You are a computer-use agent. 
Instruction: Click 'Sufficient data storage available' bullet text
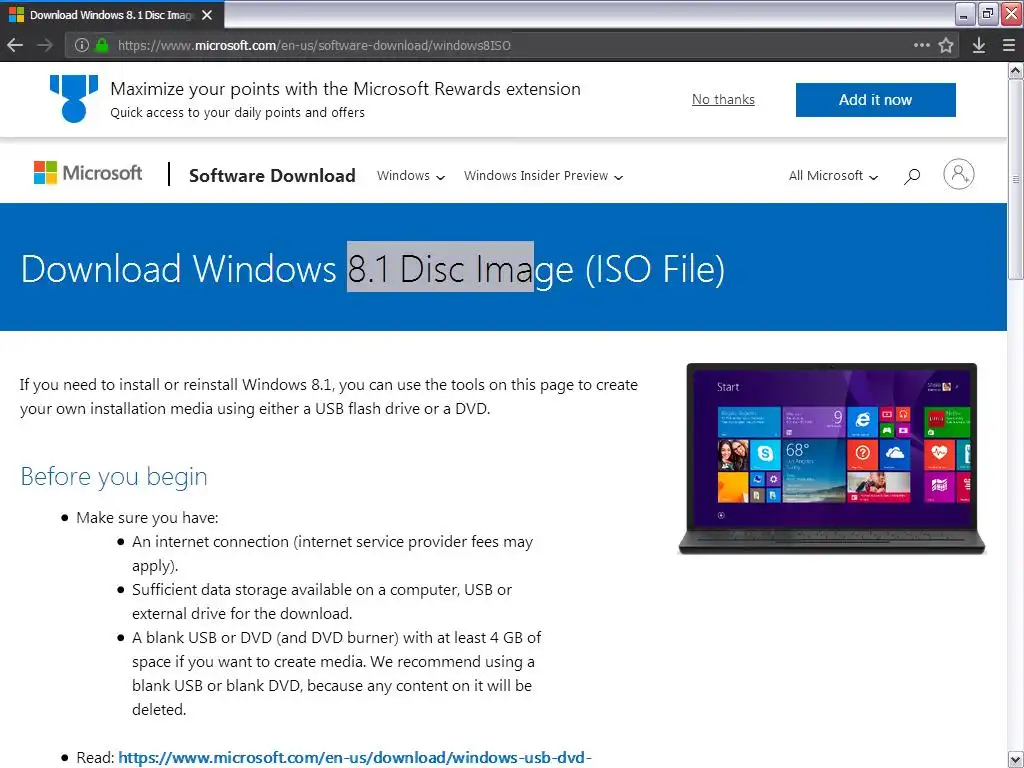click(322, 601)
